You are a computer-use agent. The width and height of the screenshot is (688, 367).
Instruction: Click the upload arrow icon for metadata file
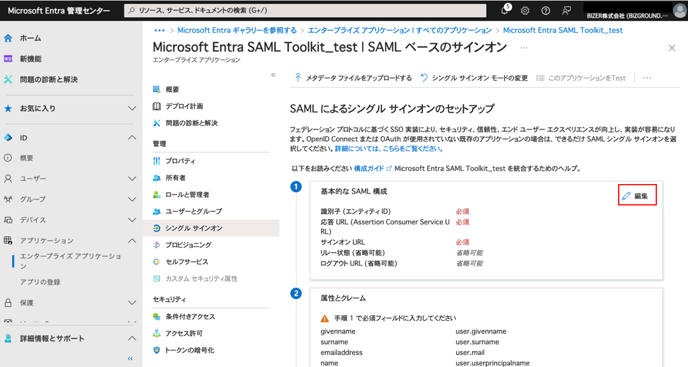[298, 78]
